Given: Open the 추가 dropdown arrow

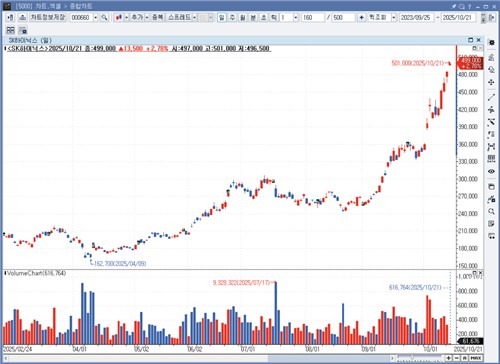Looking at the screenshot, I should [x=147, y=17].
